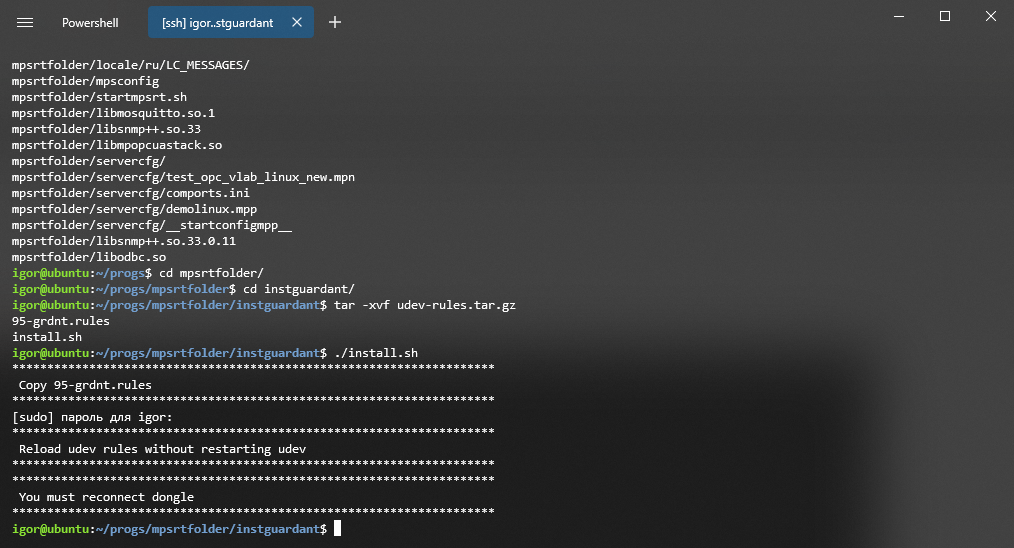Click the line mpsrtfolder/mpsconfig
1014x548 pixels.
pyautogui.click(x=85, y=82)
